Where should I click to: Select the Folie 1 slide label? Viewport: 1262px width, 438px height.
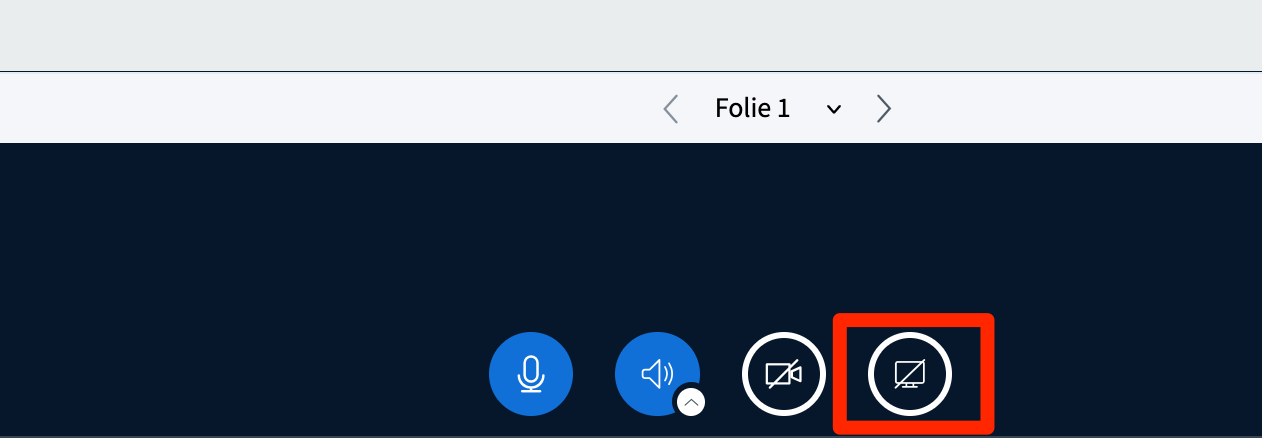(x=752, y=108)
